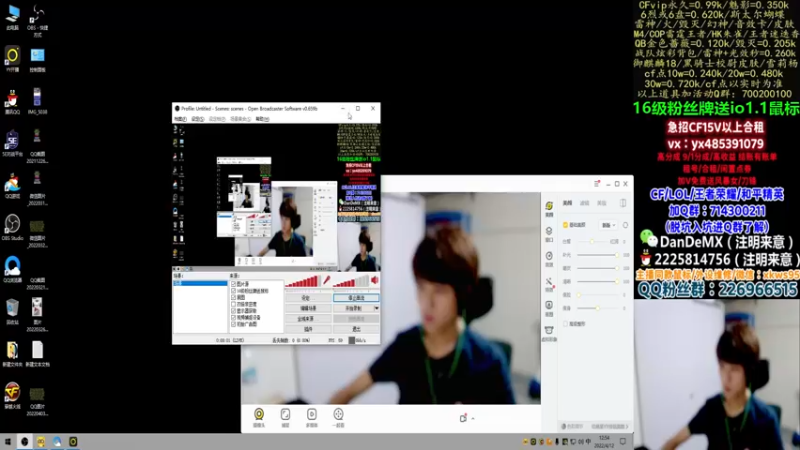Image resolution: width=800 pixels, height=450 pixels.
Task: Click the Exit button in OBS
Action: pos(356,329)
